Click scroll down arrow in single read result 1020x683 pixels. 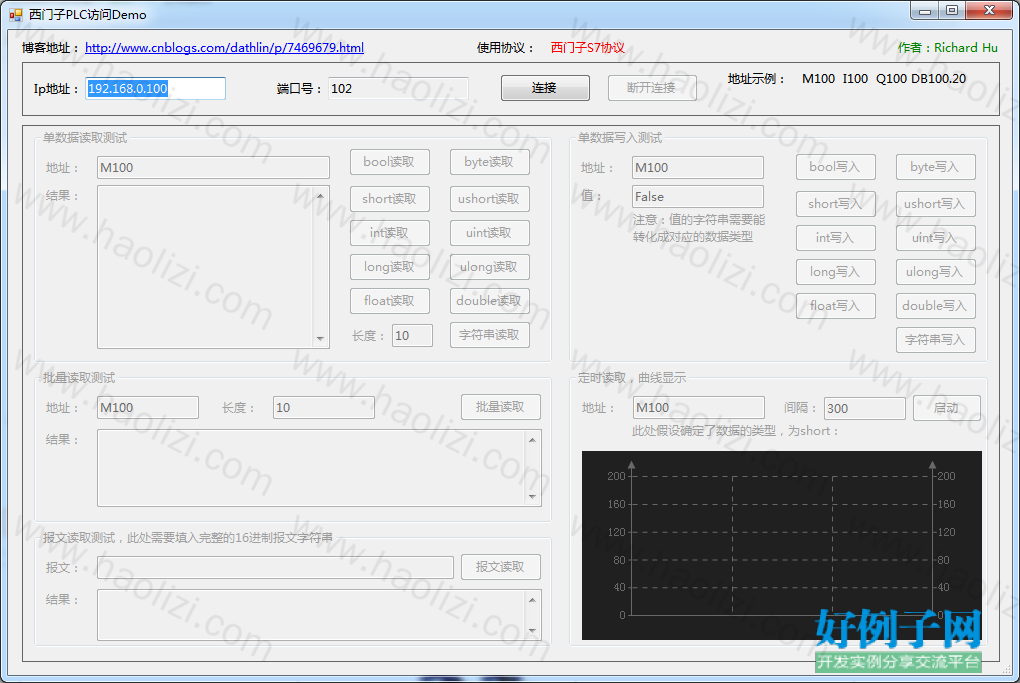coord(320,338)
